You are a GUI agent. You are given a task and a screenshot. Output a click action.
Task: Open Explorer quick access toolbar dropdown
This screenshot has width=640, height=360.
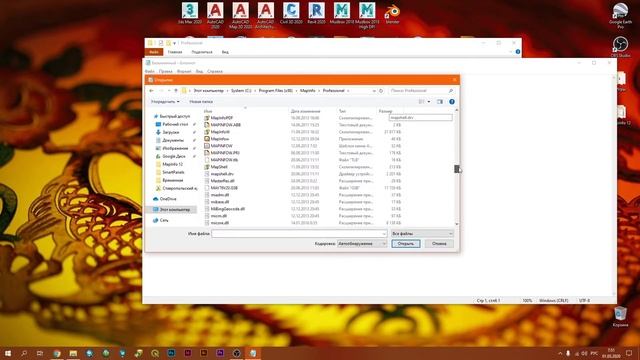[x=174, y=43]
